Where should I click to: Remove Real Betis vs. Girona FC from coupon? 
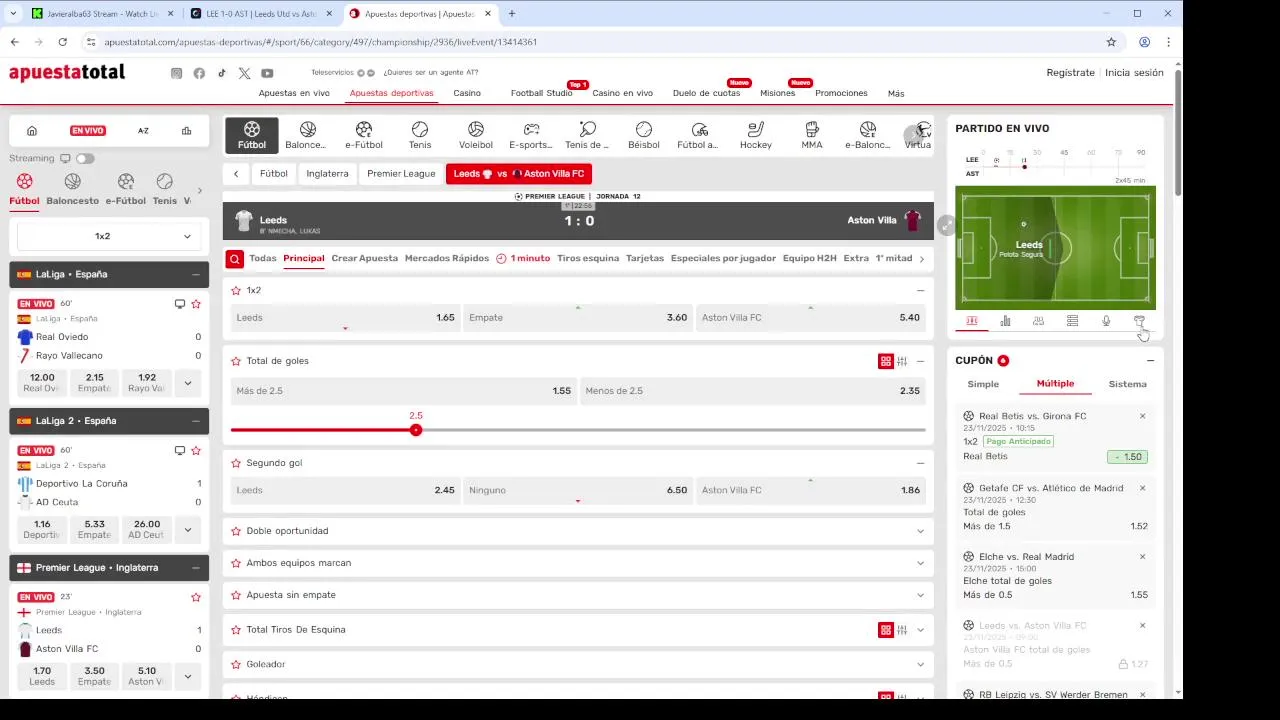coord(1143,416)
